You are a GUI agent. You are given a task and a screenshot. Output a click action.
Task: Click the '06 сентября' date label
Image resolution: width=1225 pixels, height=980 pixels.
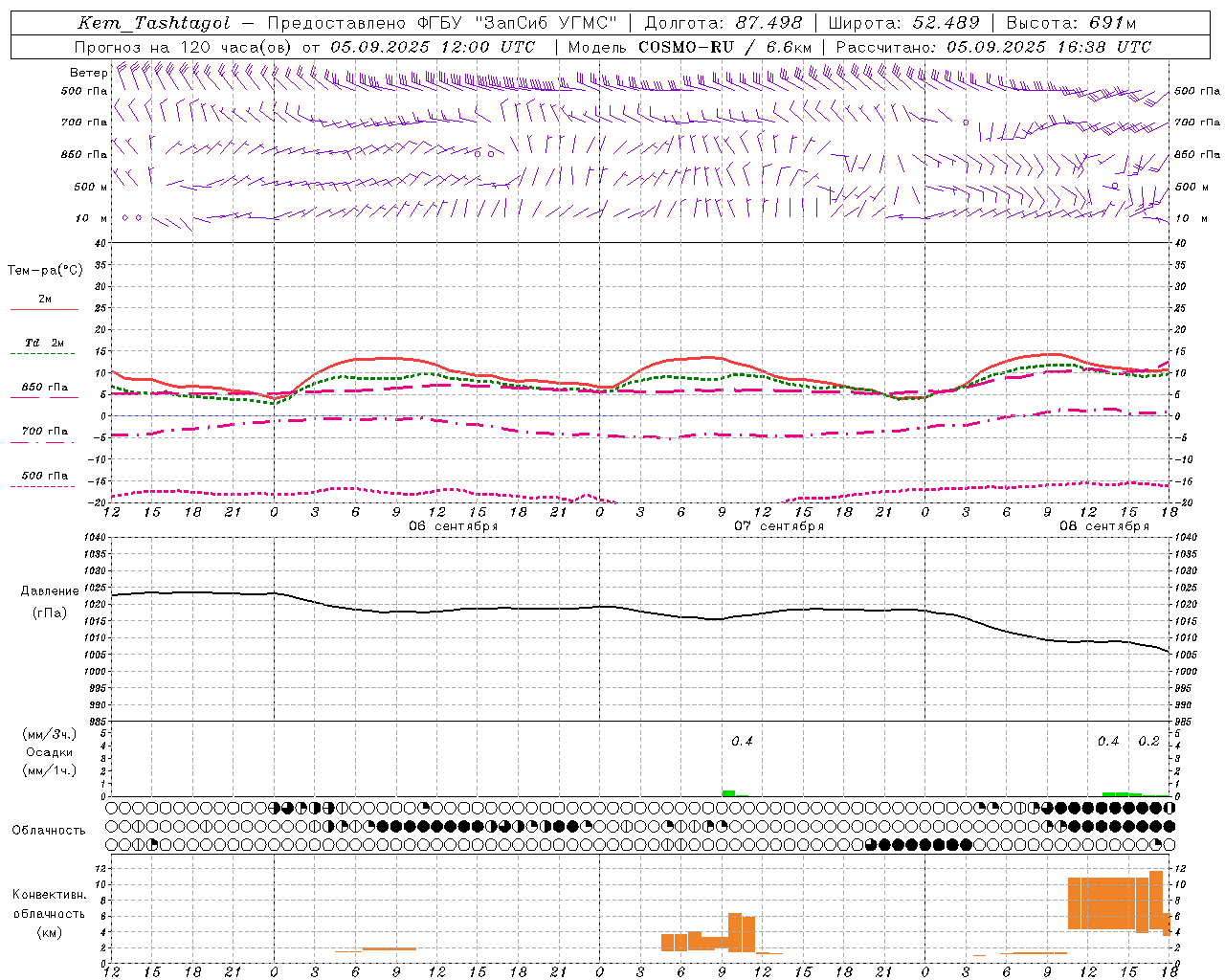coord(454,526)
